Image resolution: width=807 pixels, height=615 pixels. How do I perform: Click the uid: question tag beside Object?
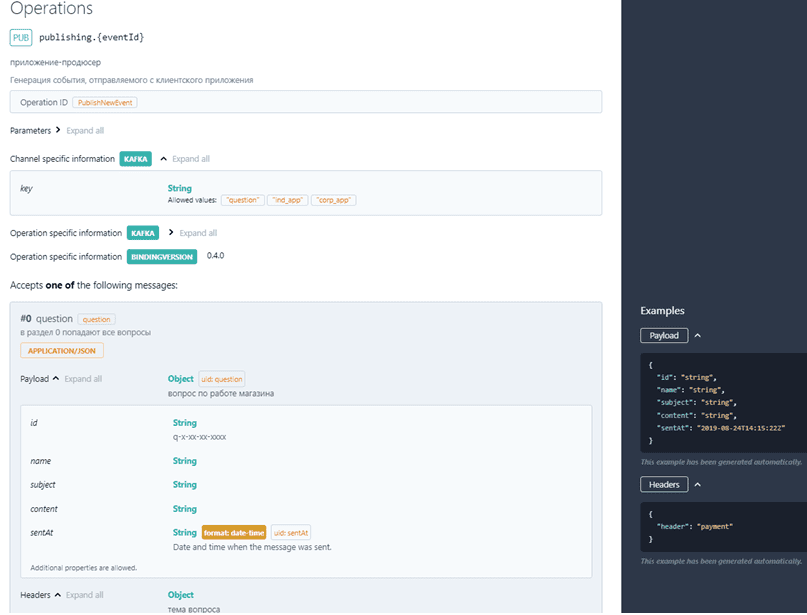pos(221,379)
